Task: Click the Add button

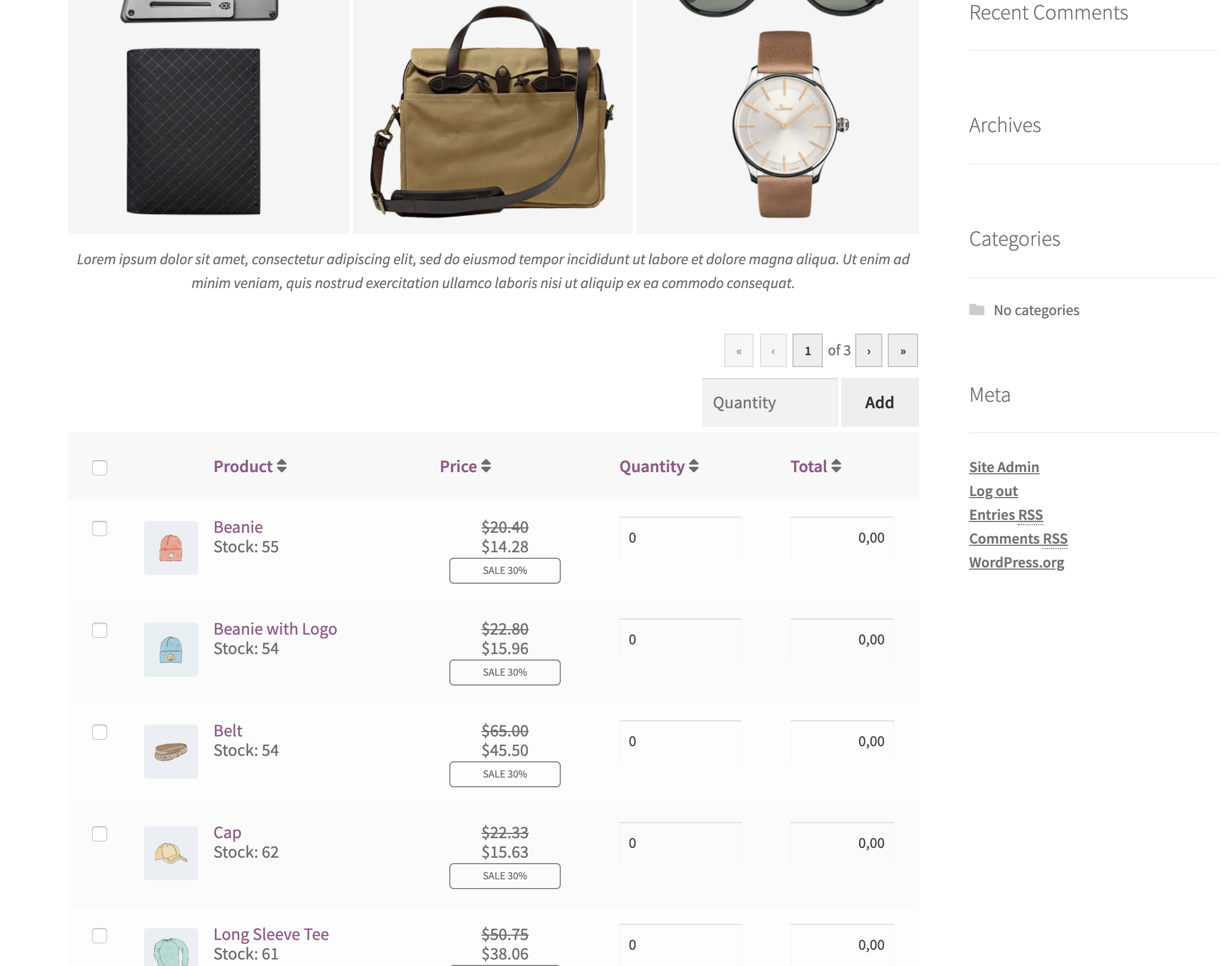Action: (879, 402)
